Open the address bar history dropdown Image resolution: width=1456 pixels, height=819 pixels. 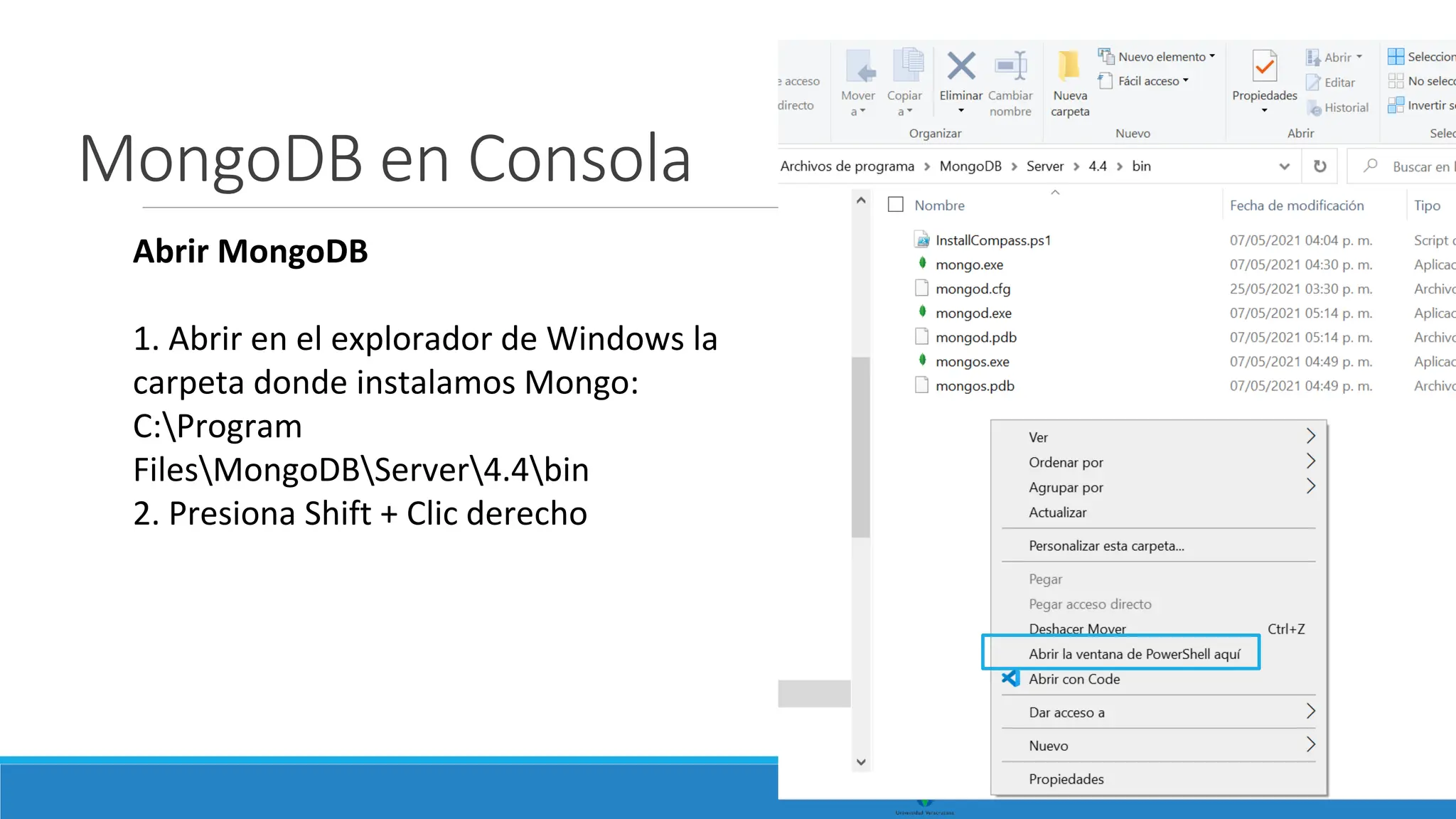[x=1284, y=166]
